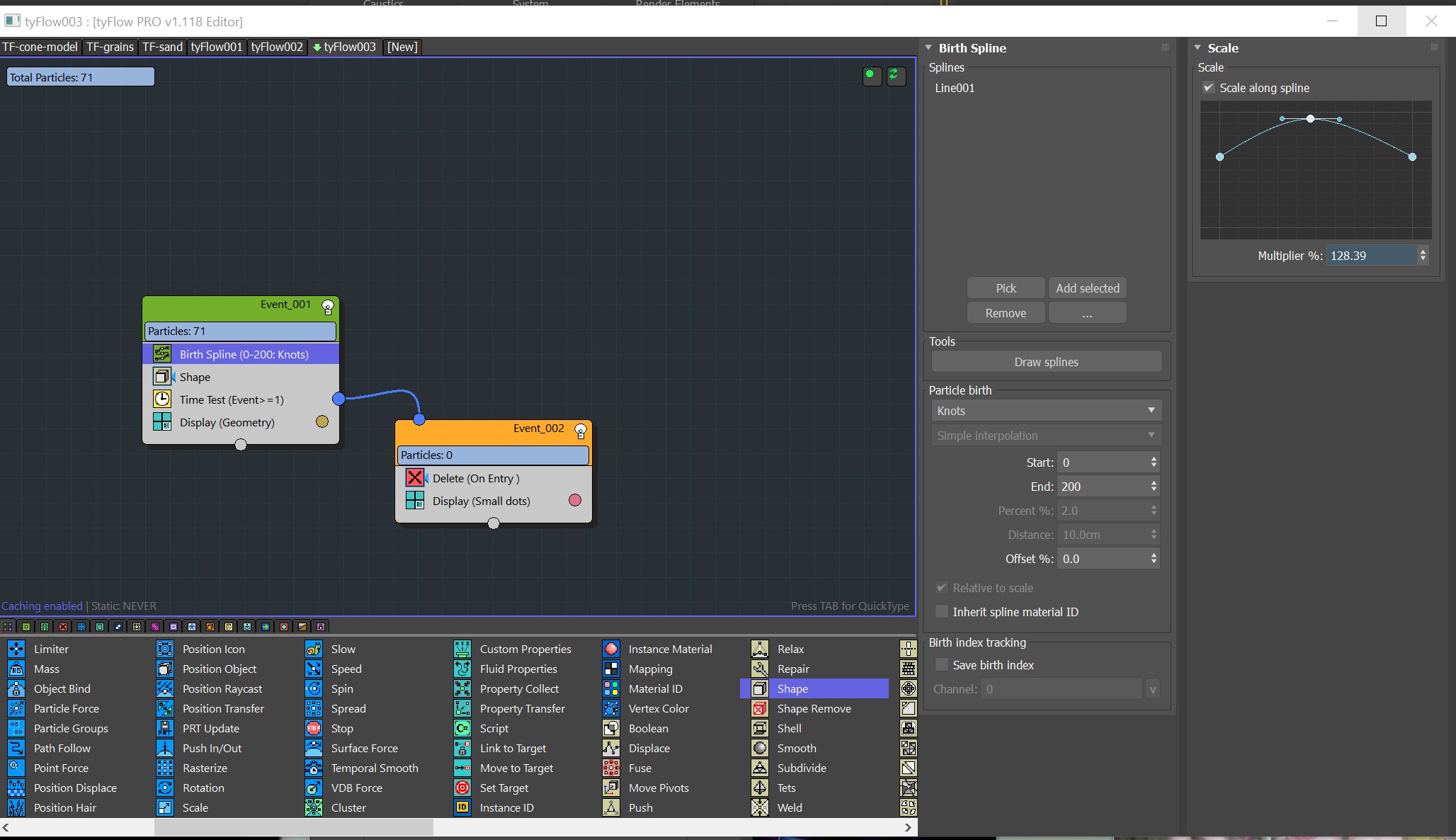This screenshot has width=1456, height=840.
Task: Toggle Event_002 lightbulb enable icon
Action: [x=581, y=431]
